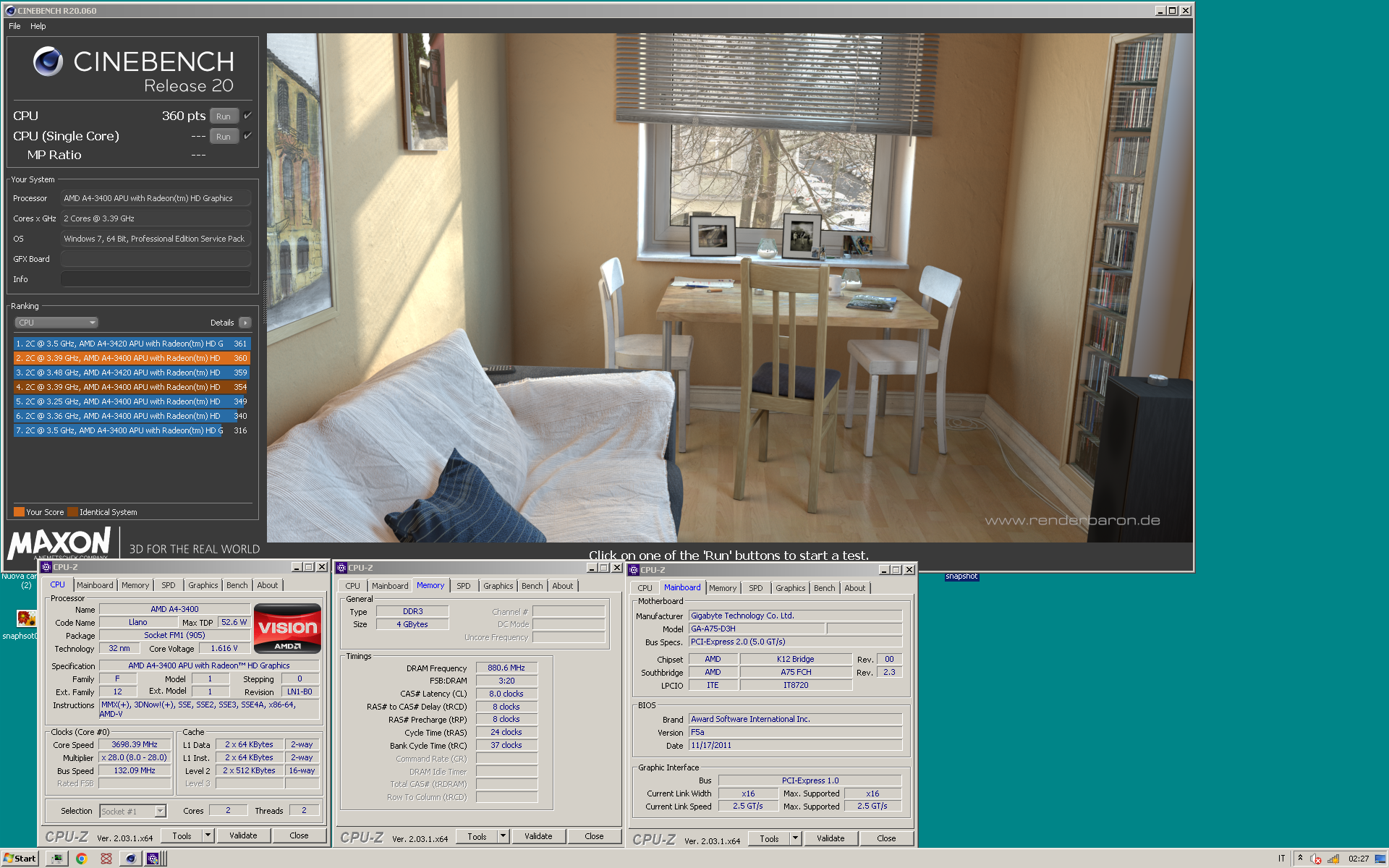Click the red atom-shaped taskbar icon

[x=106, y=859]
